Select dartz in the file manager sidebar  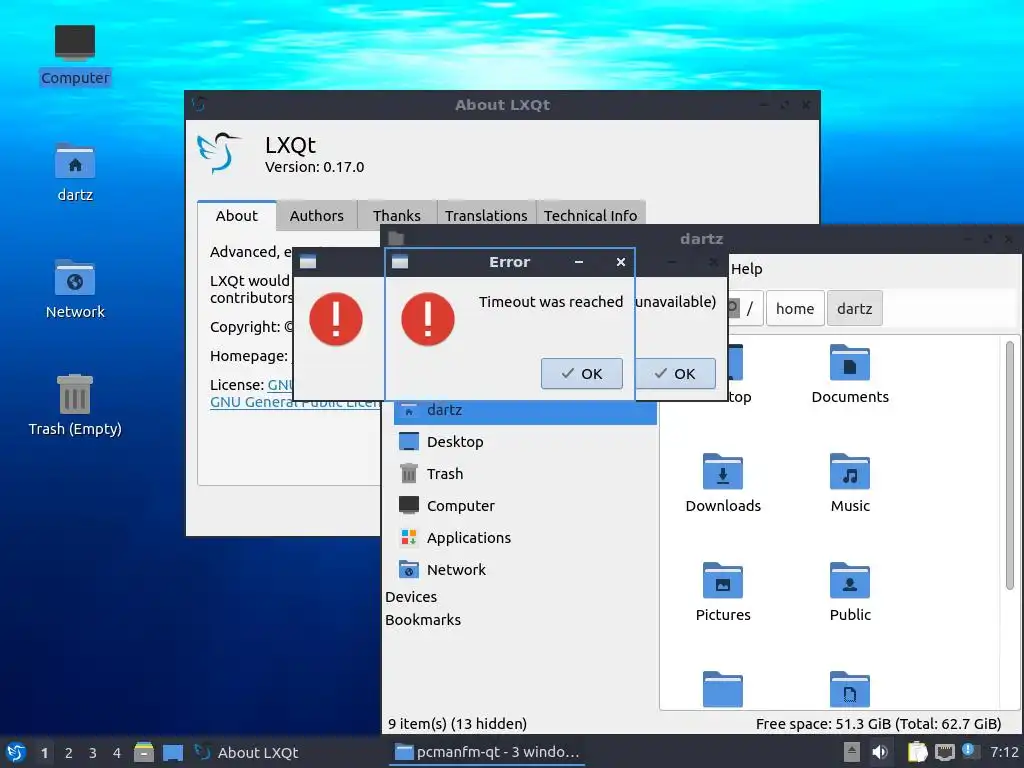tap(525, 410)
